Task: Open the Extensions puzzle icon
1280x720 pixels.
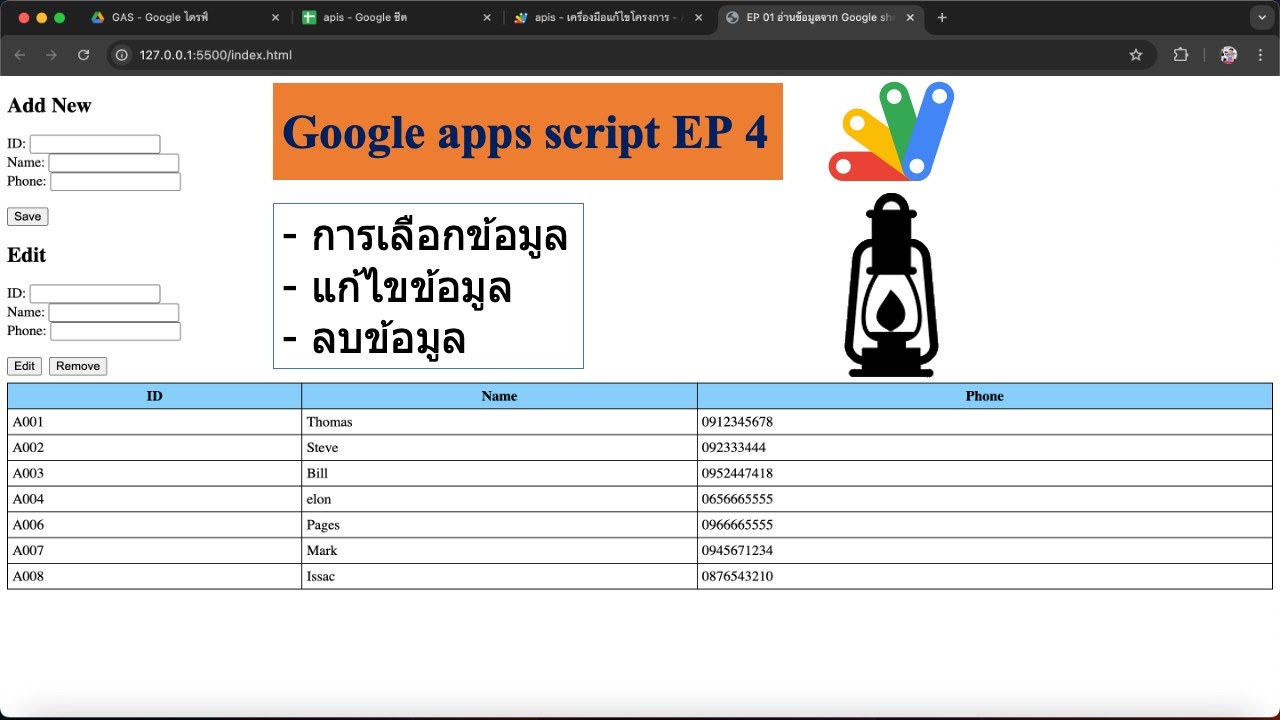Action: click(1181, 55)
